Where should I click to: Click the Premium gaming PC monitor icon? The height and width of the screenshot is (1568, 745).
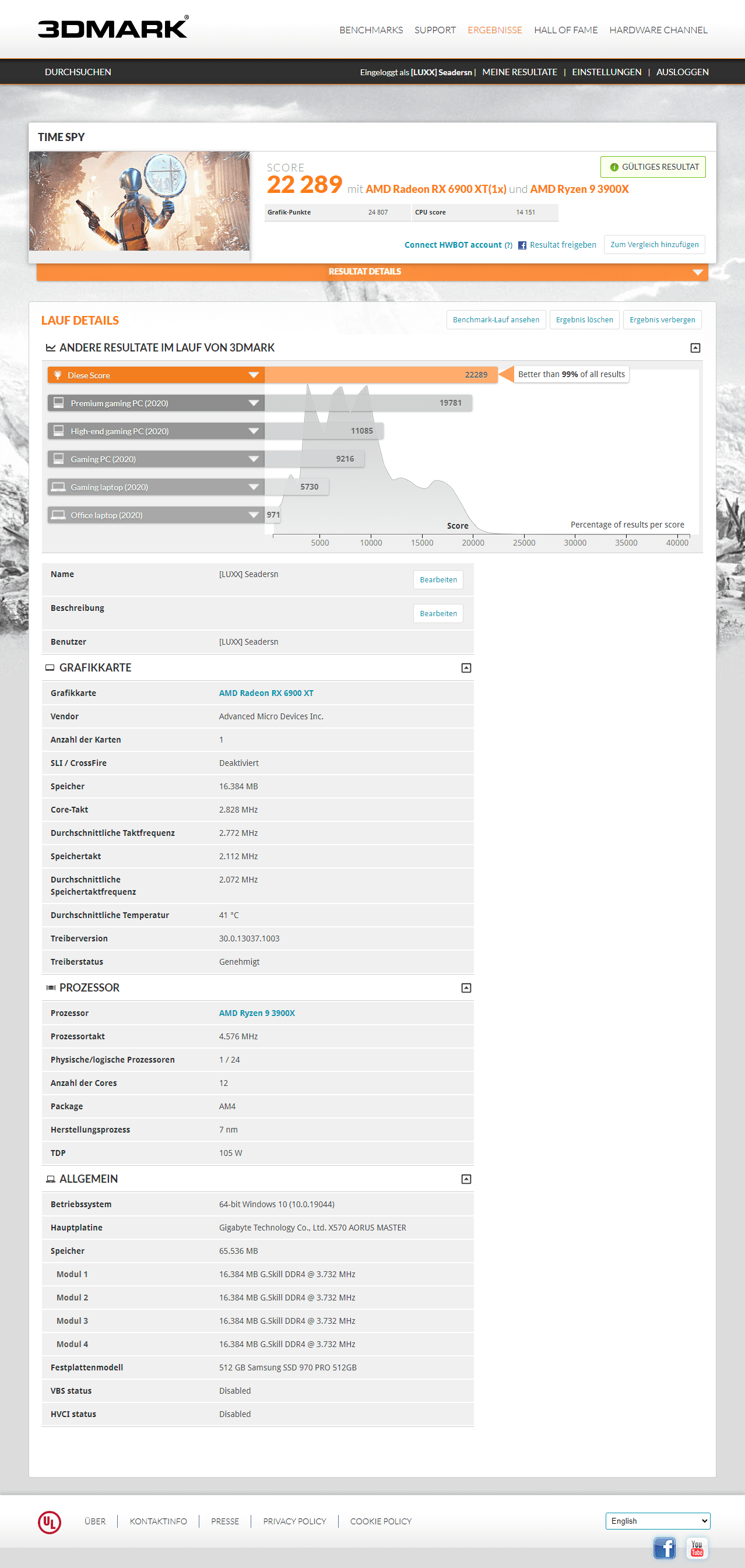[58, 402]
